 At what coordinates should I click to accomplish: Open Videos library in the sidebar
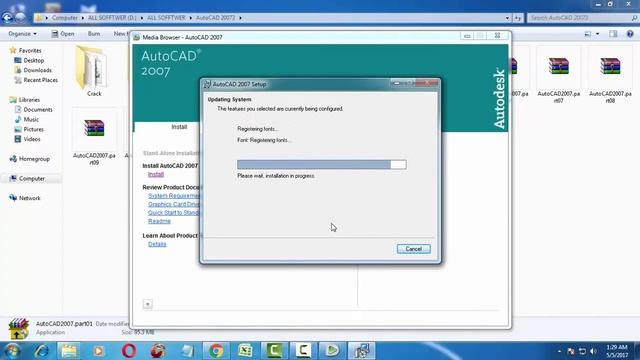27,139
